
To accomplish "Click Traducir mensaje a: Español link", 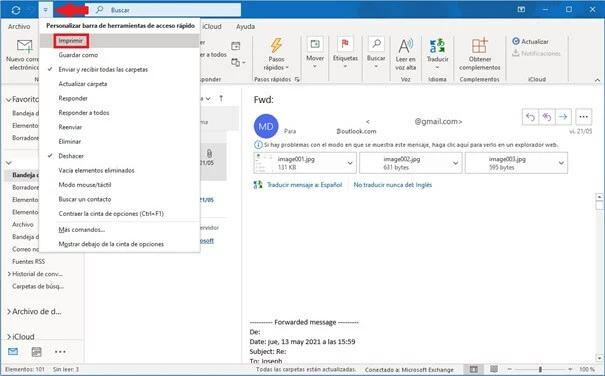I will (304, 185).
